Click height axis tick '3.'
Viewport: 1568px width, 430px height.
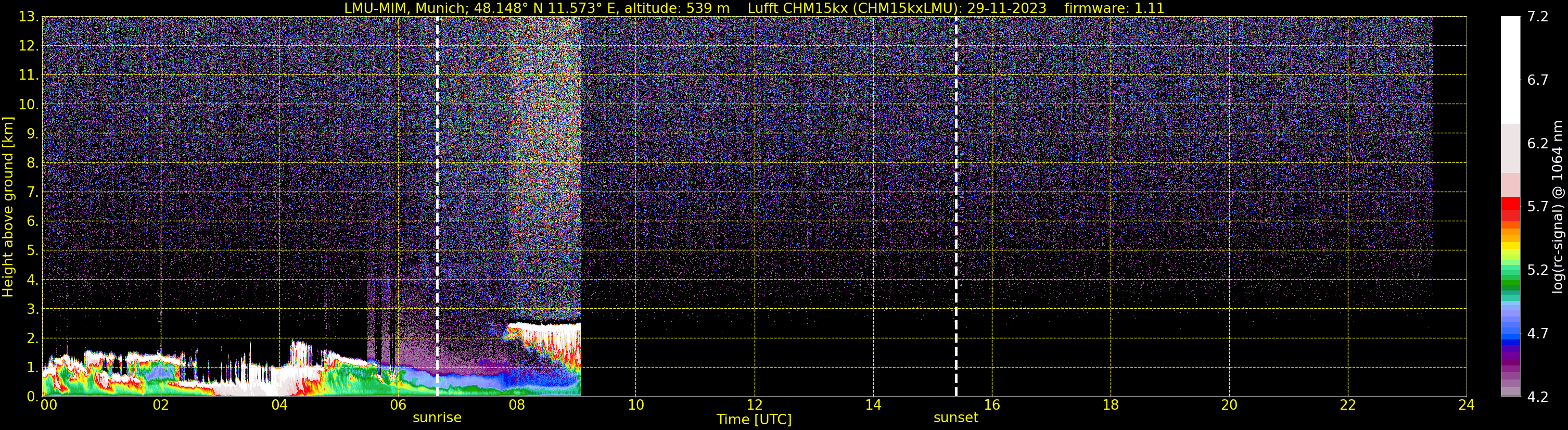32,309
